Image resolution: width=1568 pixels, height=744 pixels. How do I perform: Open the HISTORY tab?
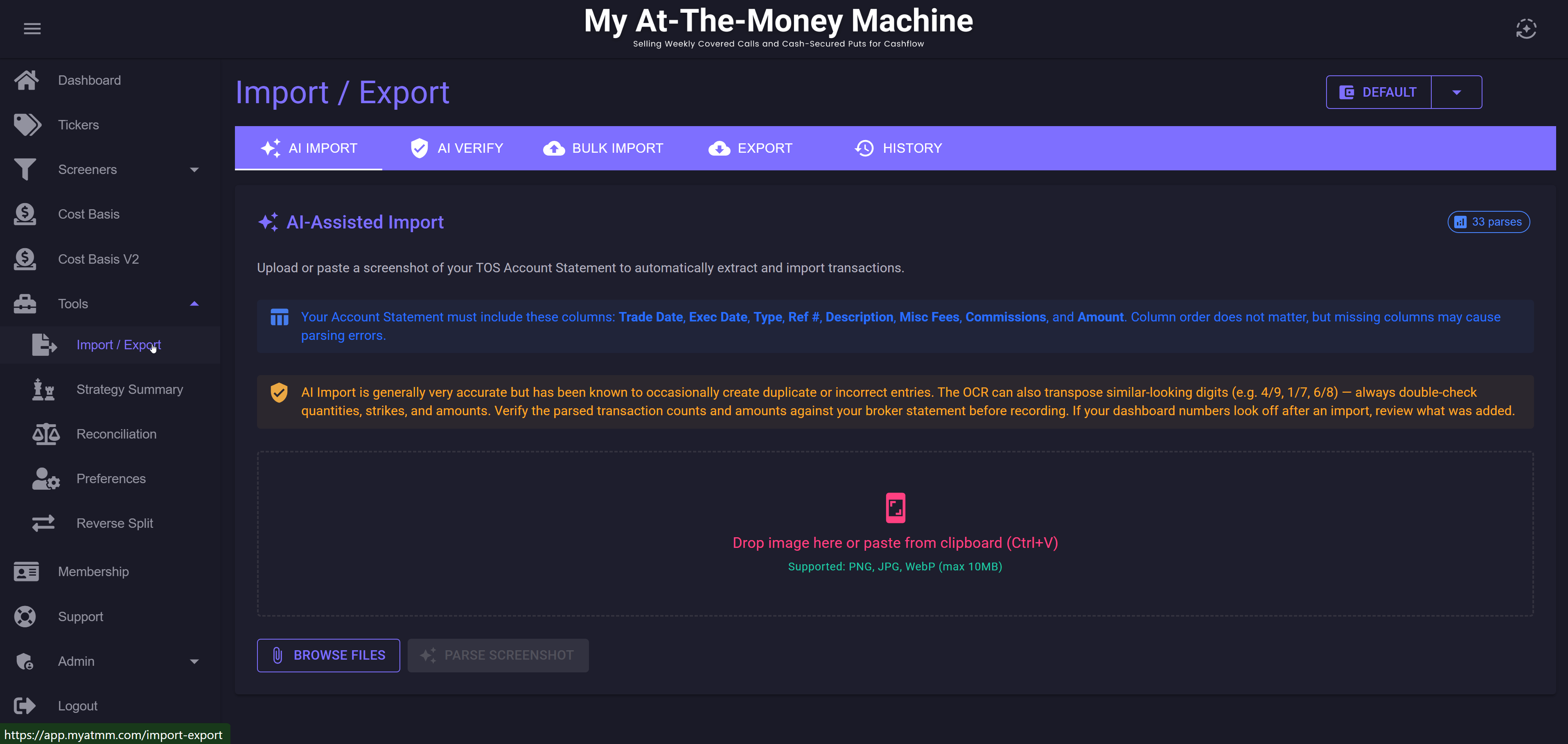point(898,149)
